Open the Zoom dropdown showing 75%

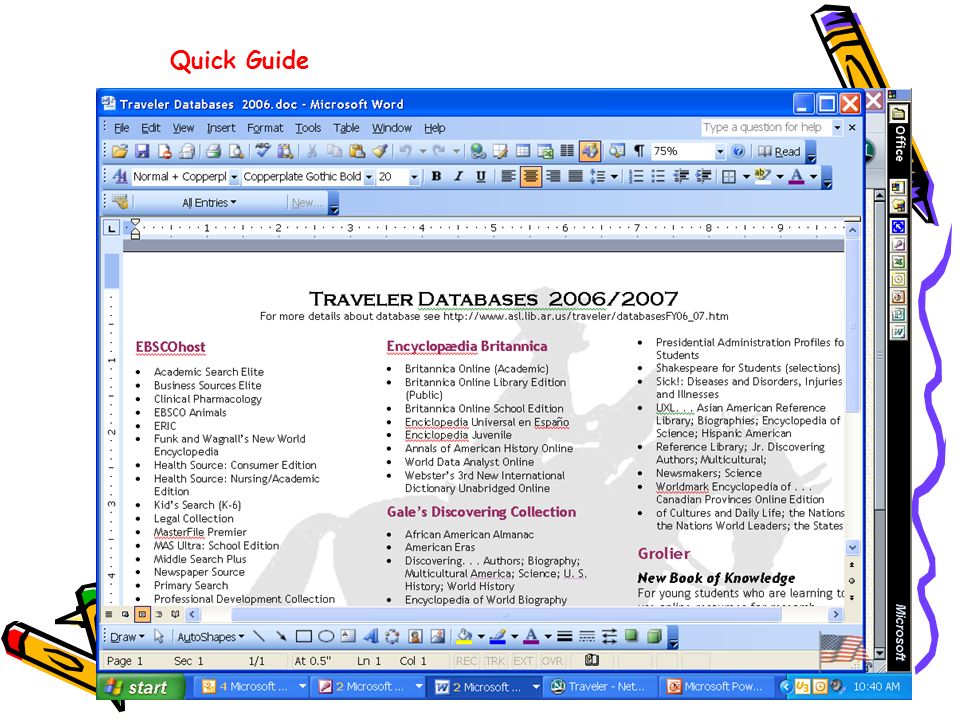[720, 151]
